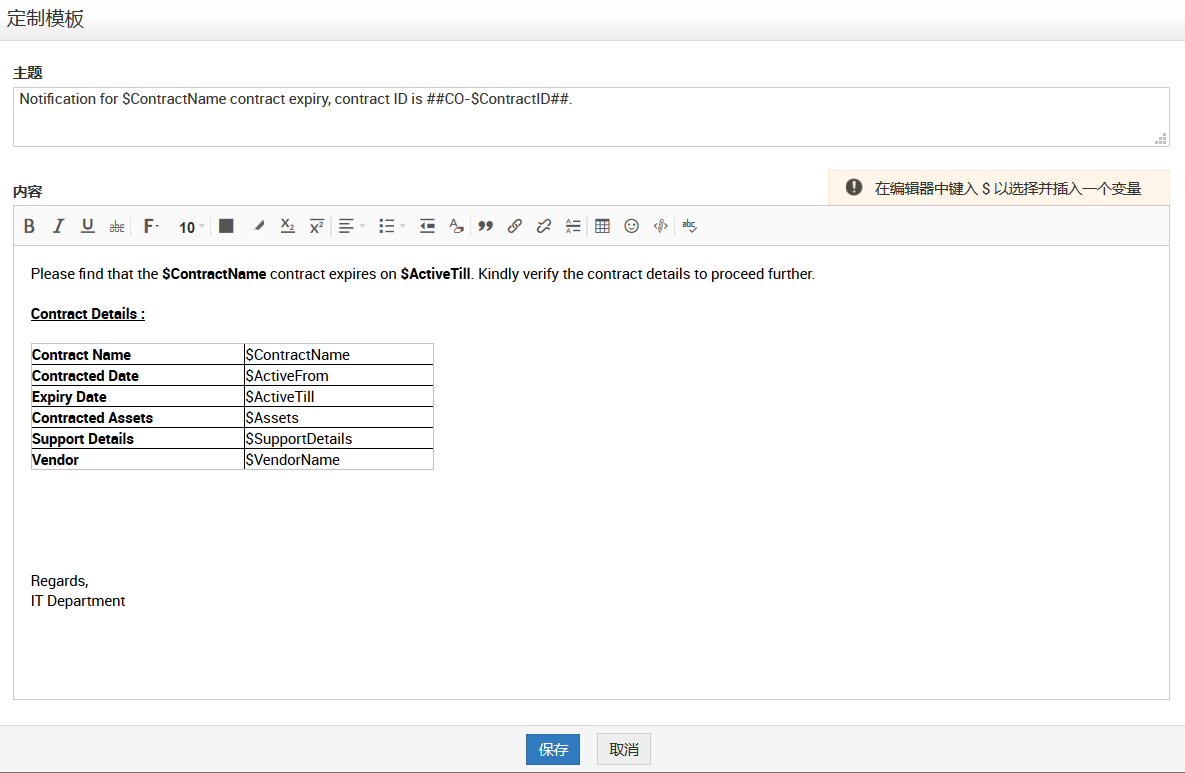Toggle underline formatting
This screenshot has height=773, width=1185.
tap(88, 226)
